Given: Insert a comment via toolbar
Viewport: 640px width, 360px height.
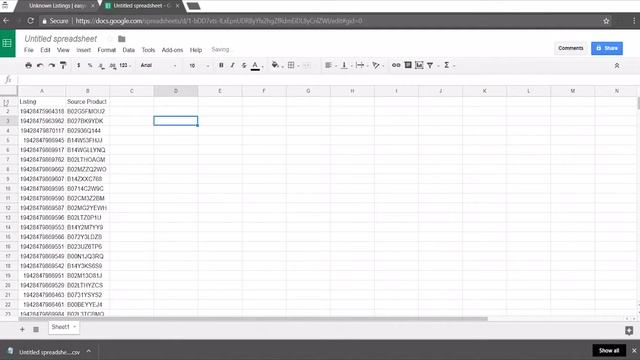Looking at the screenshot, I should [408, 65].
